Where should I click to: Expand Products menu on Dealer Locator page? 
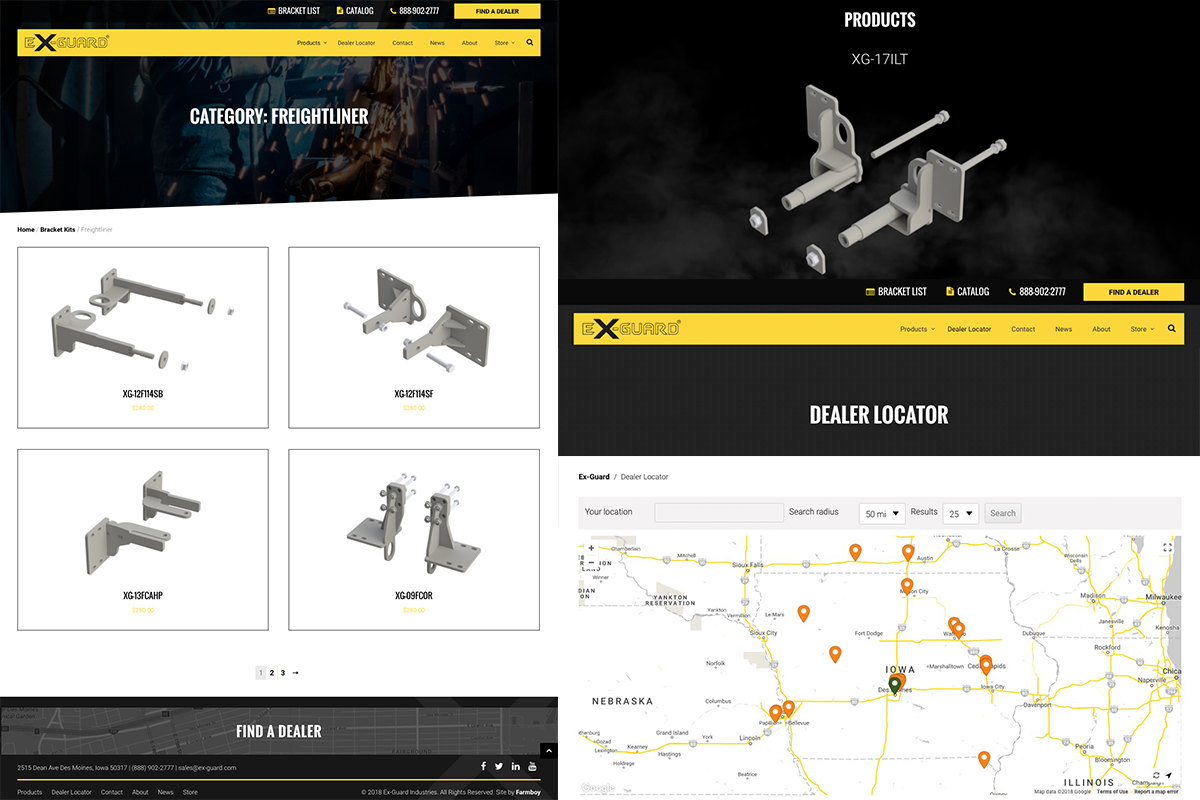[x=917, y=329]
